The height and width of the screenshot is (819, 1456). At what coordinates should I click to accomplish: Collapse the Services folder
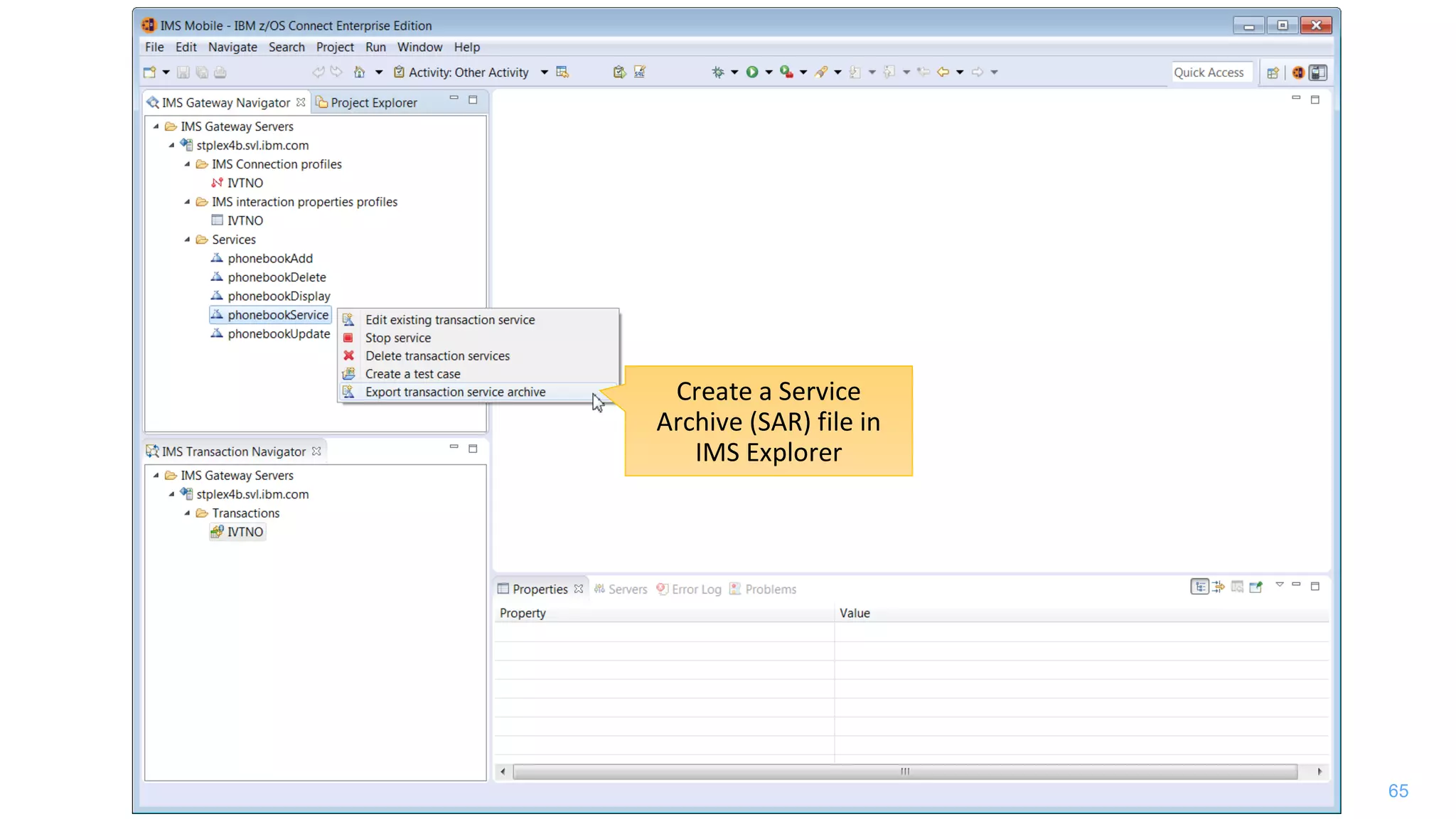click(188, 240)
